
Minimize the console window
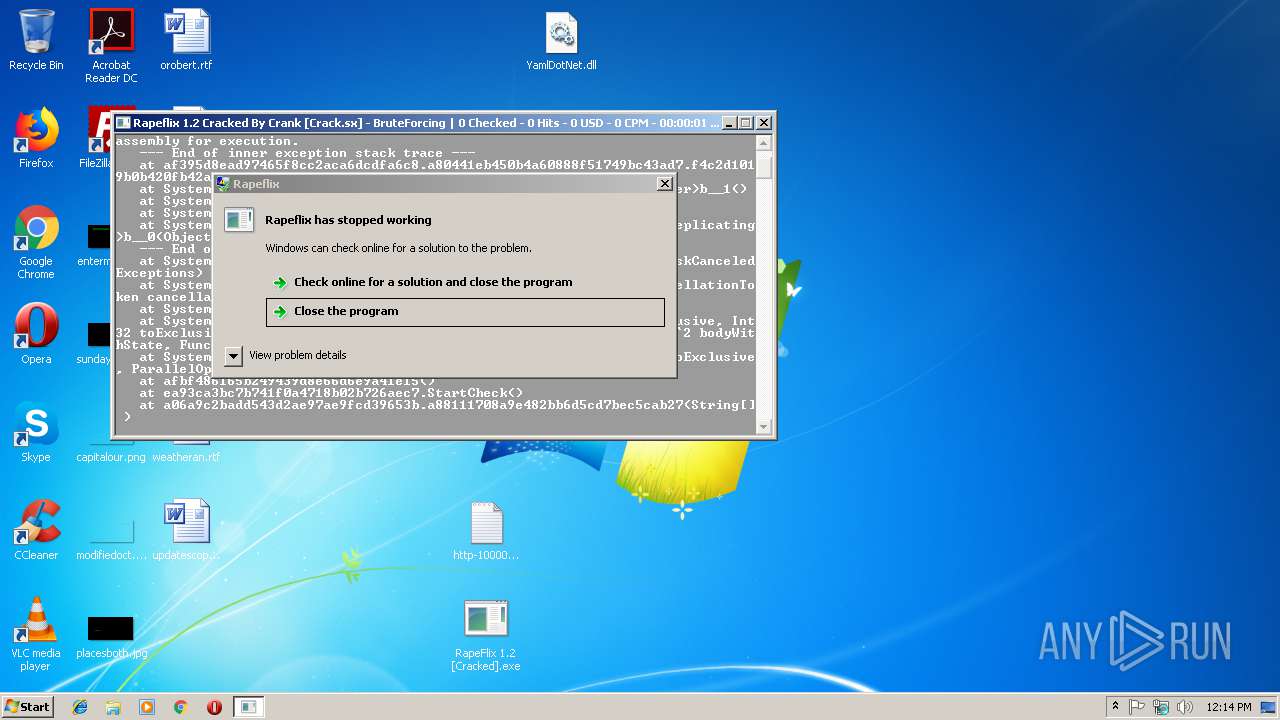pyautogui.click(x=728, y=123)
